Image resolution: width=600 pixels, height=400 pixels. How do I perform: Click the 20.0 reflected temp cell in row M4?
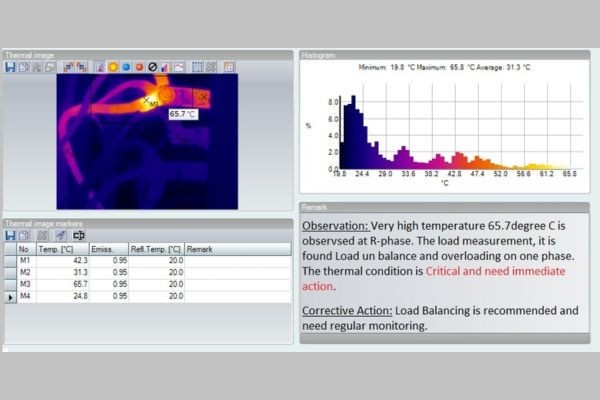point(157,296)
